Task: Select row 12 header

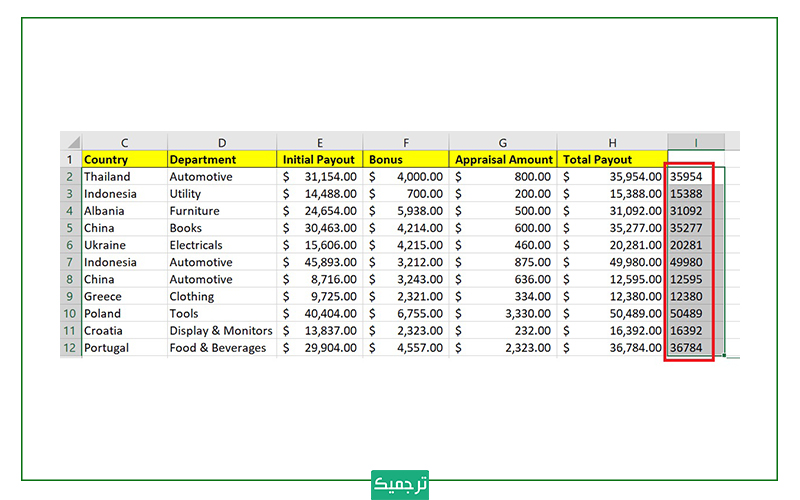Action: tap(70, 348)
